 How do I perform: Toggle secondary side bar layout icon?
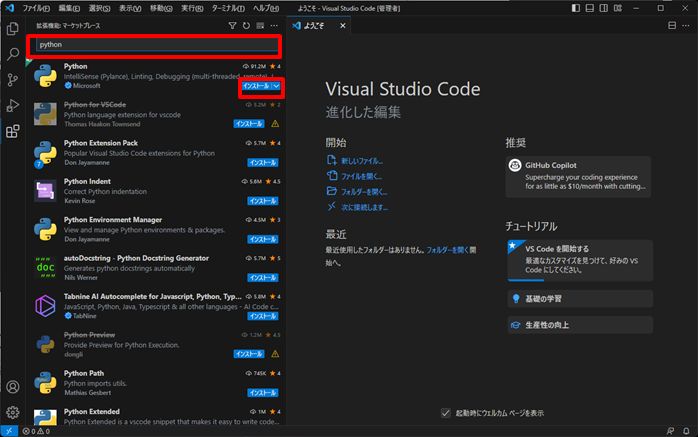pyautogui.click(x=604, y=8)
